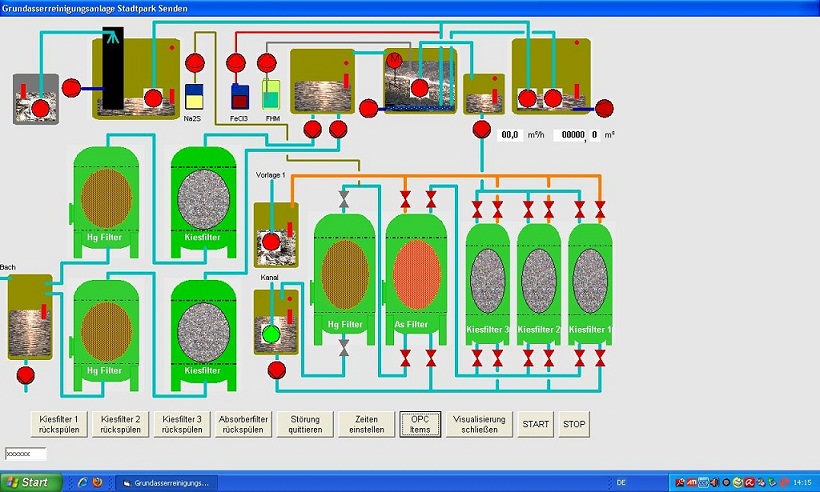Click the Na2S dosing tank icon
Image resolution: width=820 pixels, height=492 pixels.
195,97
